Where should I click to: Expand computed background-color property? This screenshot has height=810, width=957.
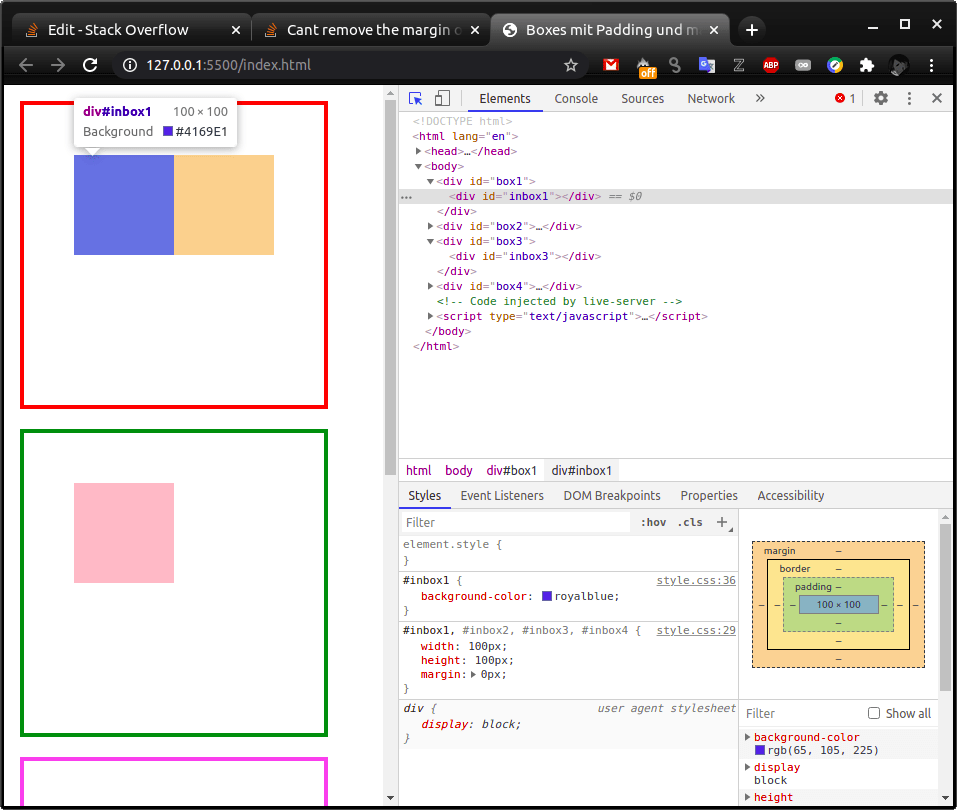coord(748,737)
